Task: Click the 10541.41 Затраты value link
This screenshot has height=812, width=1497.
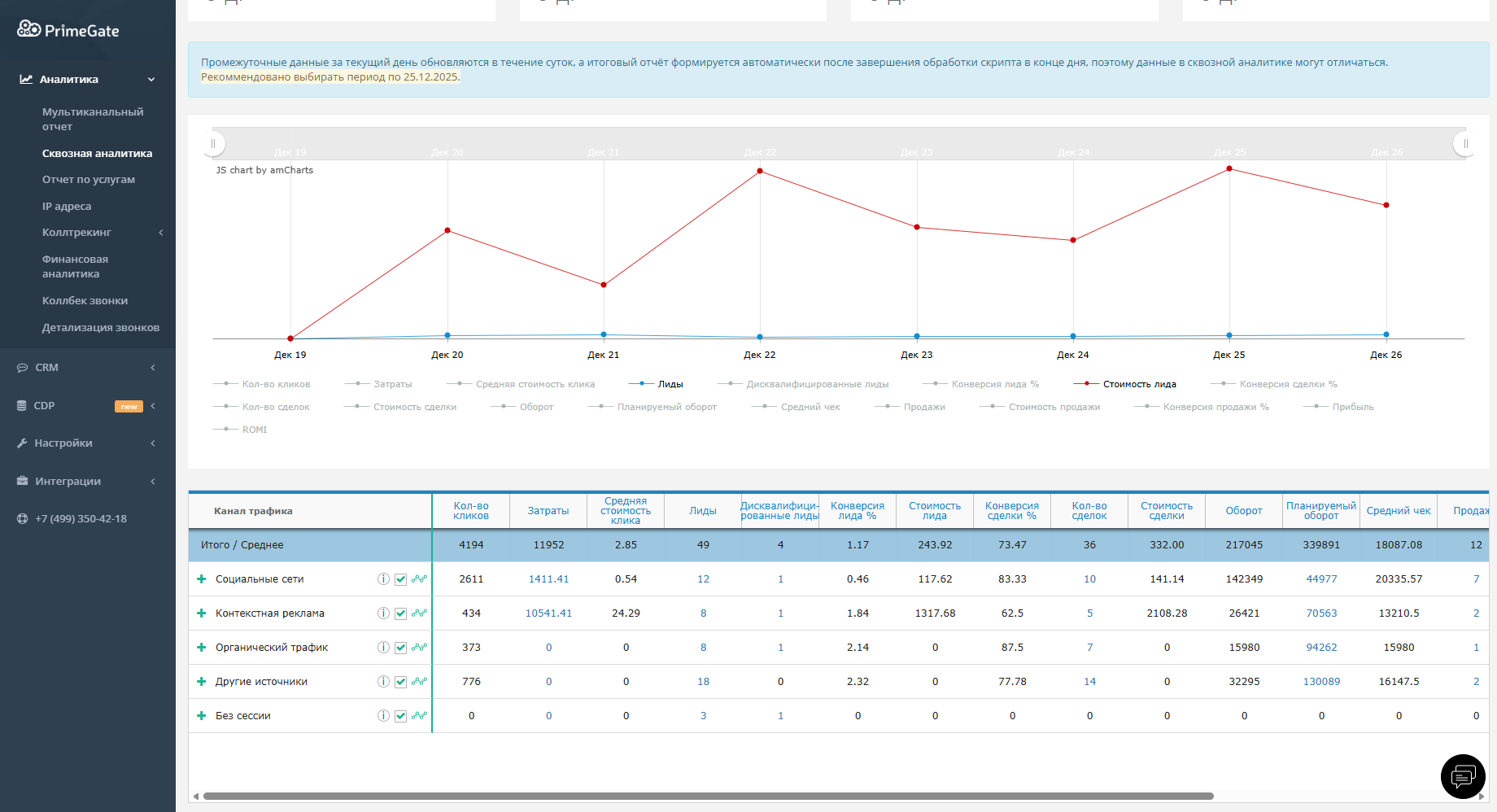Action: [x=548, y=613]
